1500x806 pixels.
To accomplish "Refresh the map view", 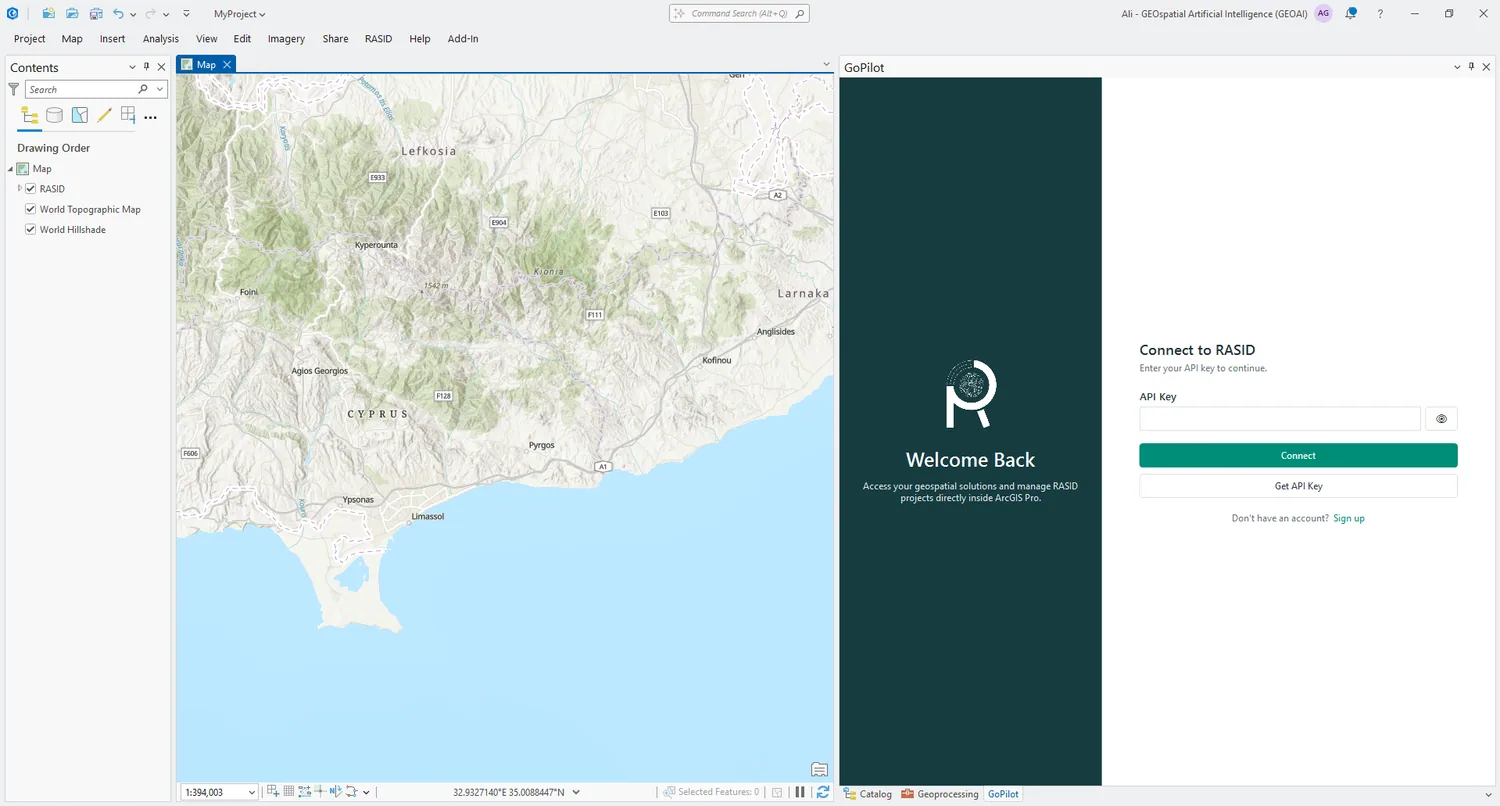I will pyautogui.click(x=823, y=792).
